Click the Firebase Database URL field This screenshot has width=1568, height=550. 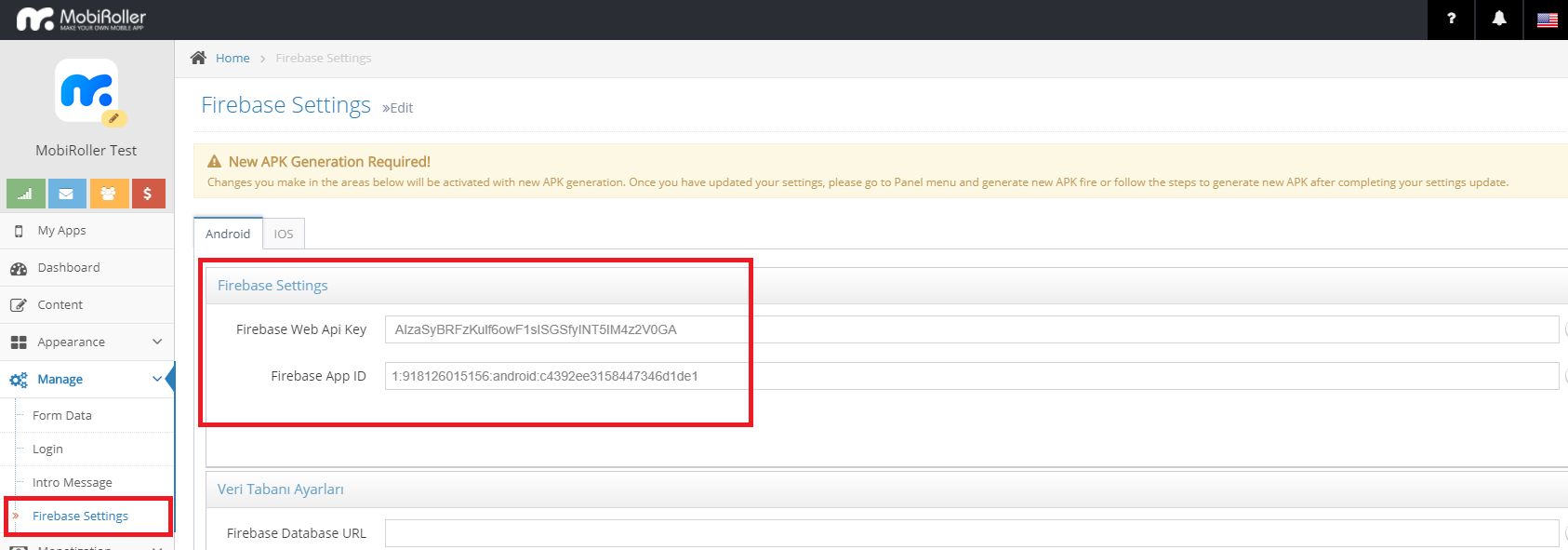972,533
